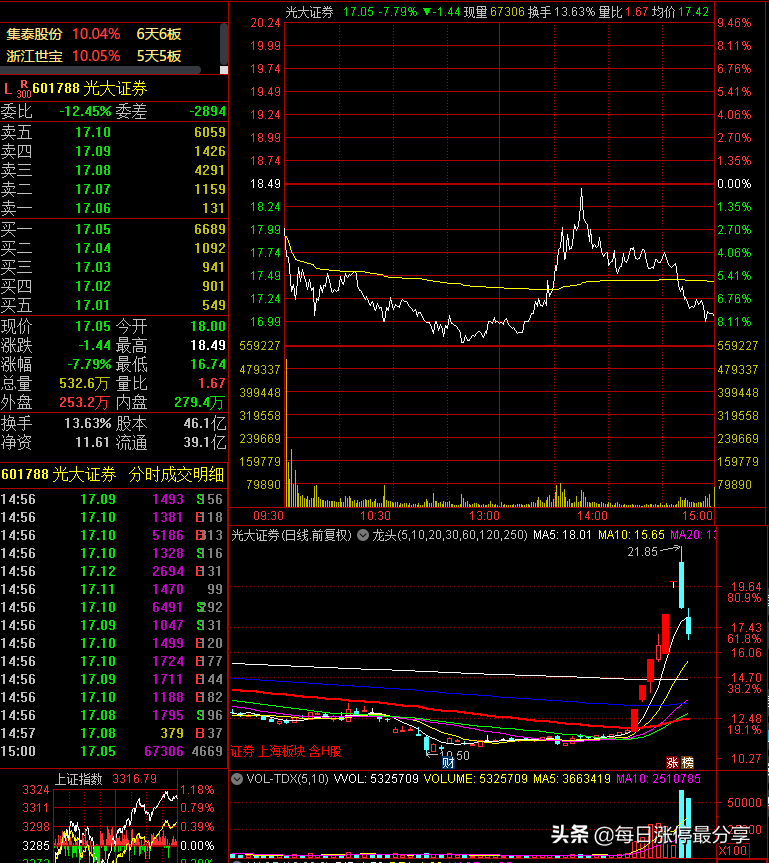Click the 14:00 time marker on intraday axis
The height and width of the screenshot is (863, 769).
[x=592, y=516]
